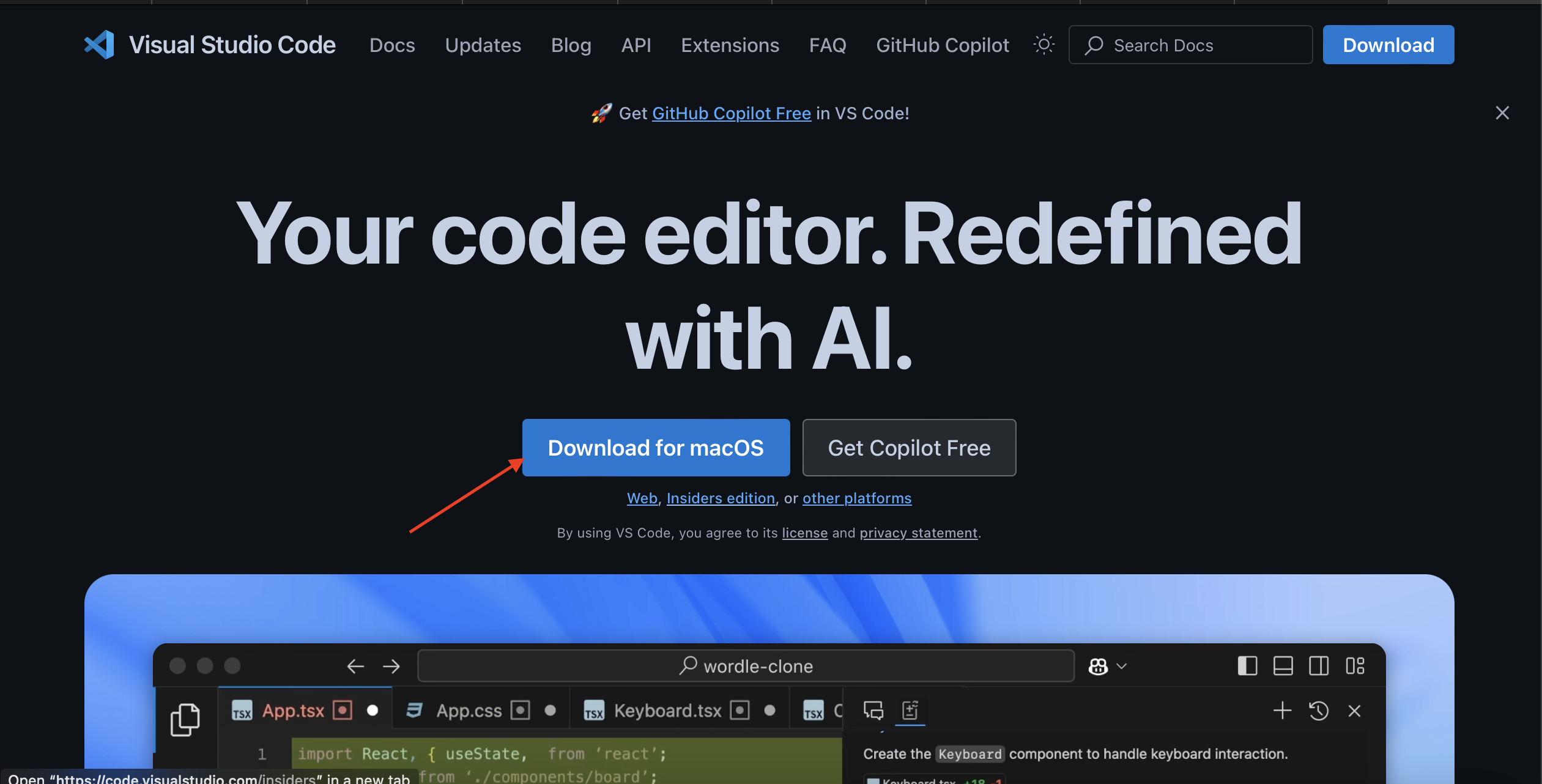Open the GitHub Copilot menu item
Image resolution: width=1542 pixels, height=784 pixels.
click(942, 45)
